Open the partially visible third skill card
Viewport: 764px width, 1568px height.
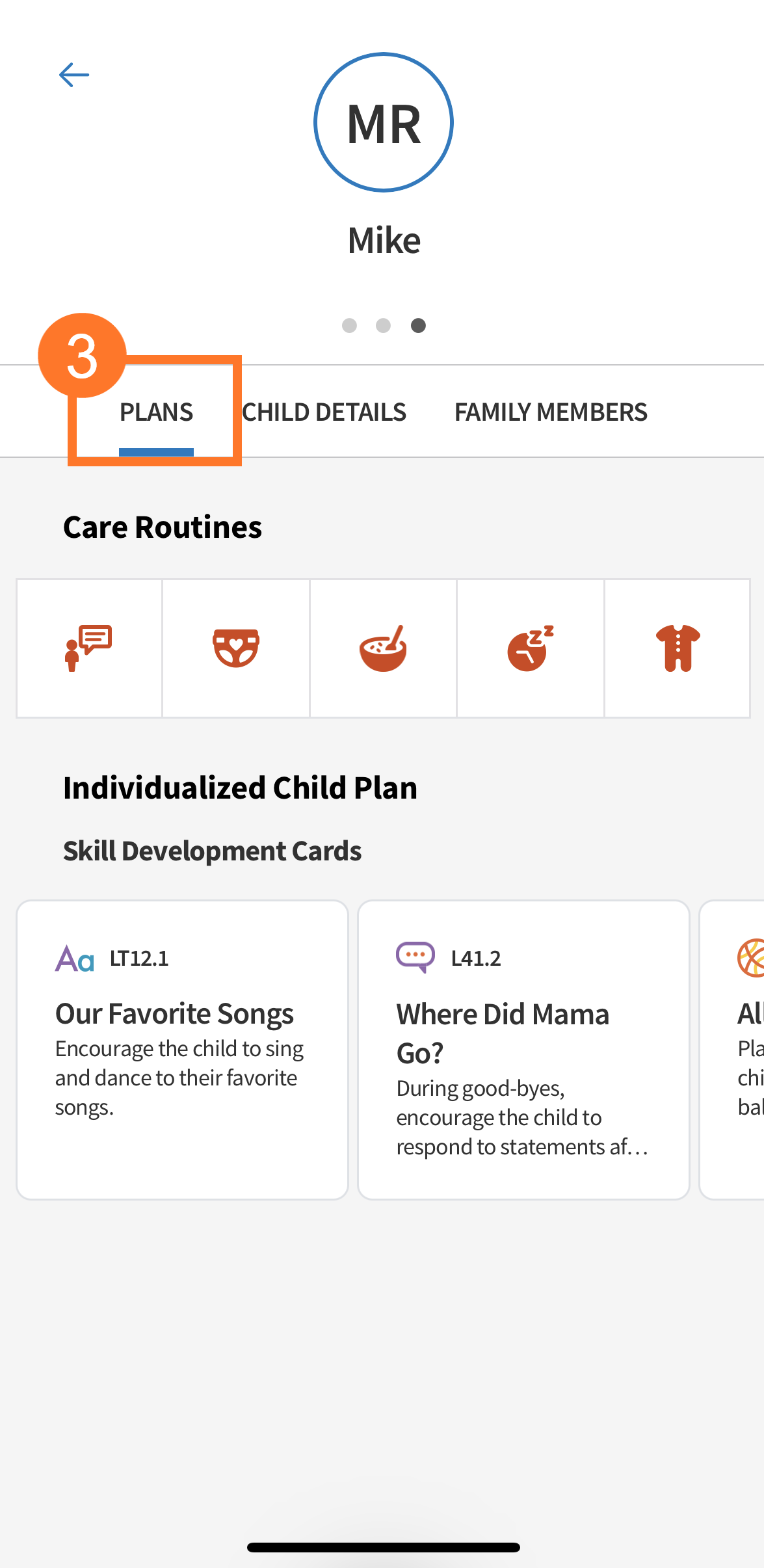[741, 1054]
